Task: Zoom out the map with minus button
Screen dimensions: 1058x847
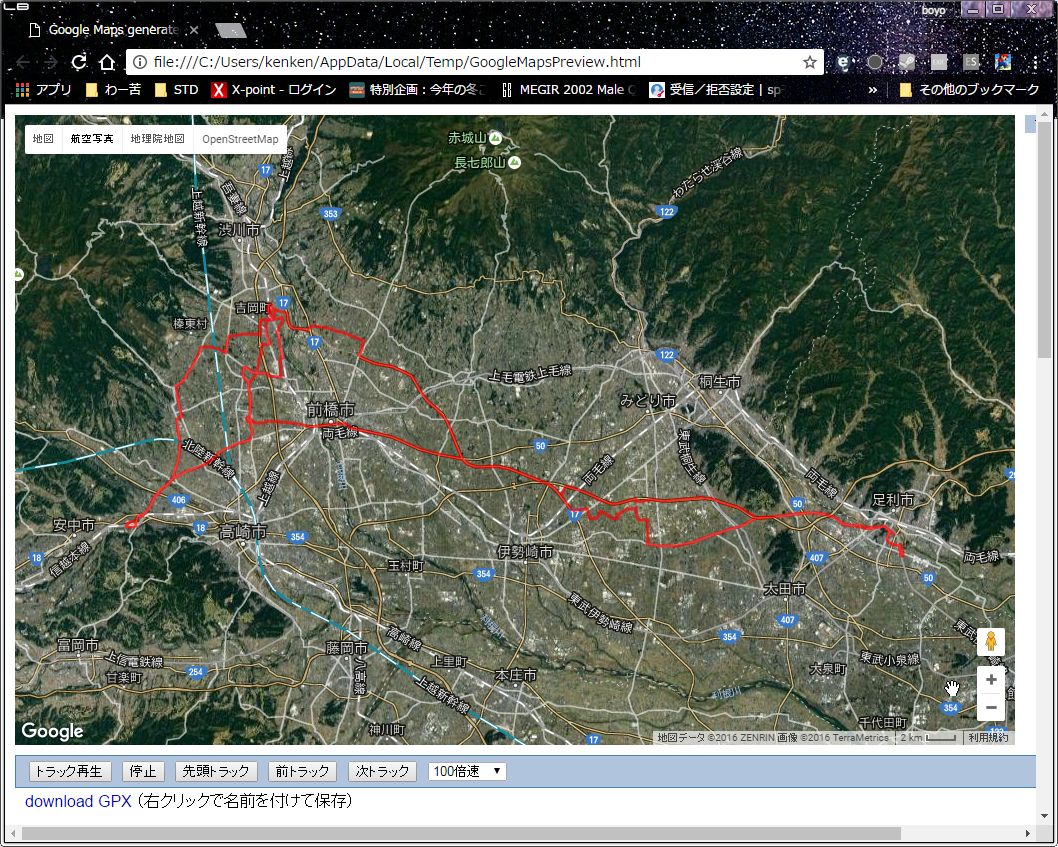Action: point(991,707)
